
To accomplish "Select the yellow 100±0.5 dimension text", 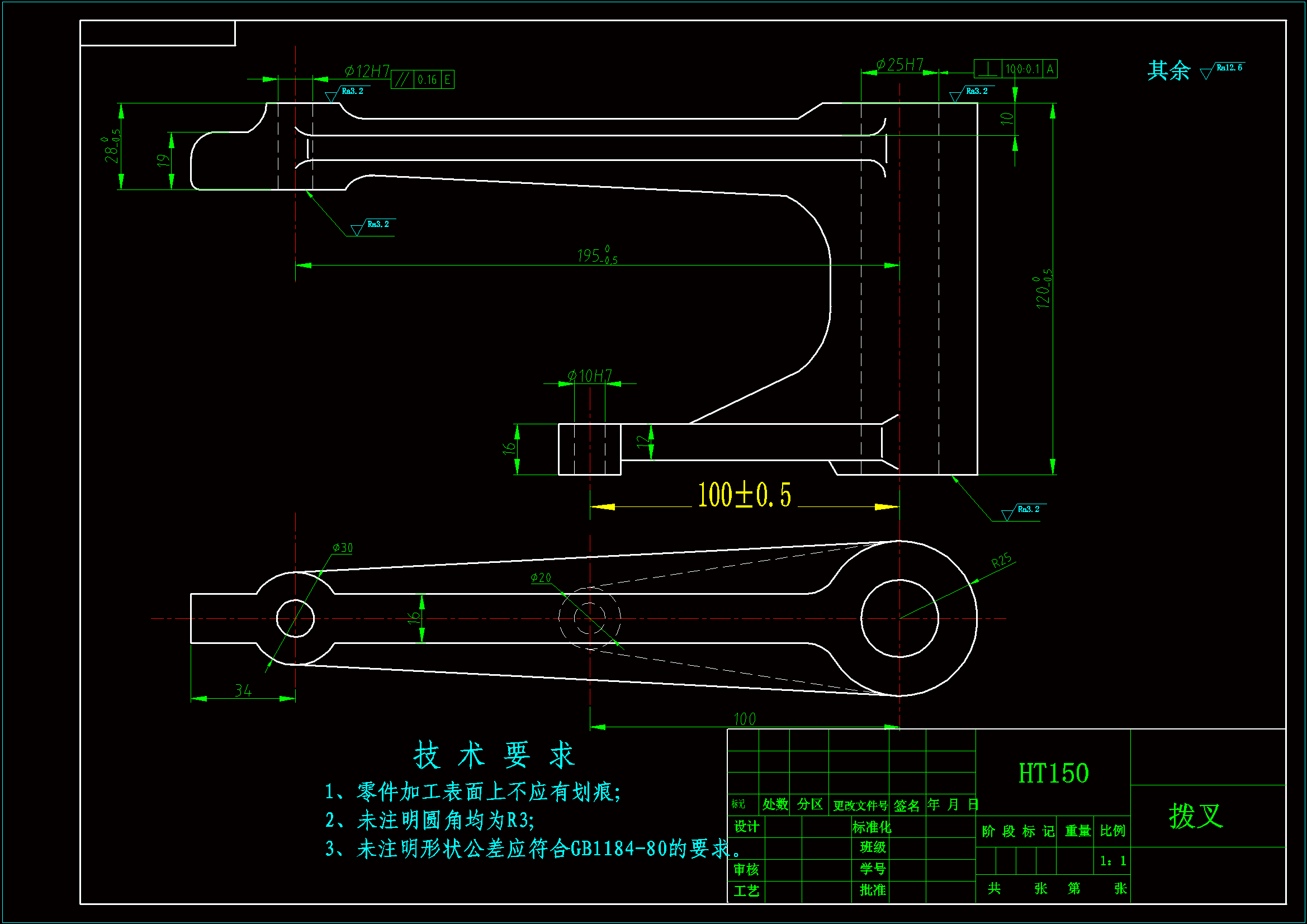I will tap(745, 495).
